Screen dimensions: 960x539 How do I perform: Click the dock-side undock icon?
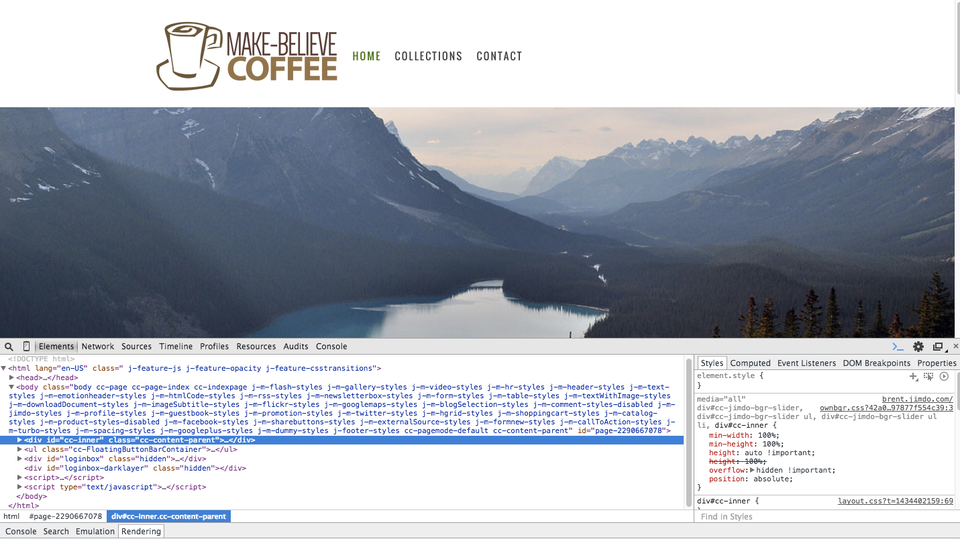[938, 347]
